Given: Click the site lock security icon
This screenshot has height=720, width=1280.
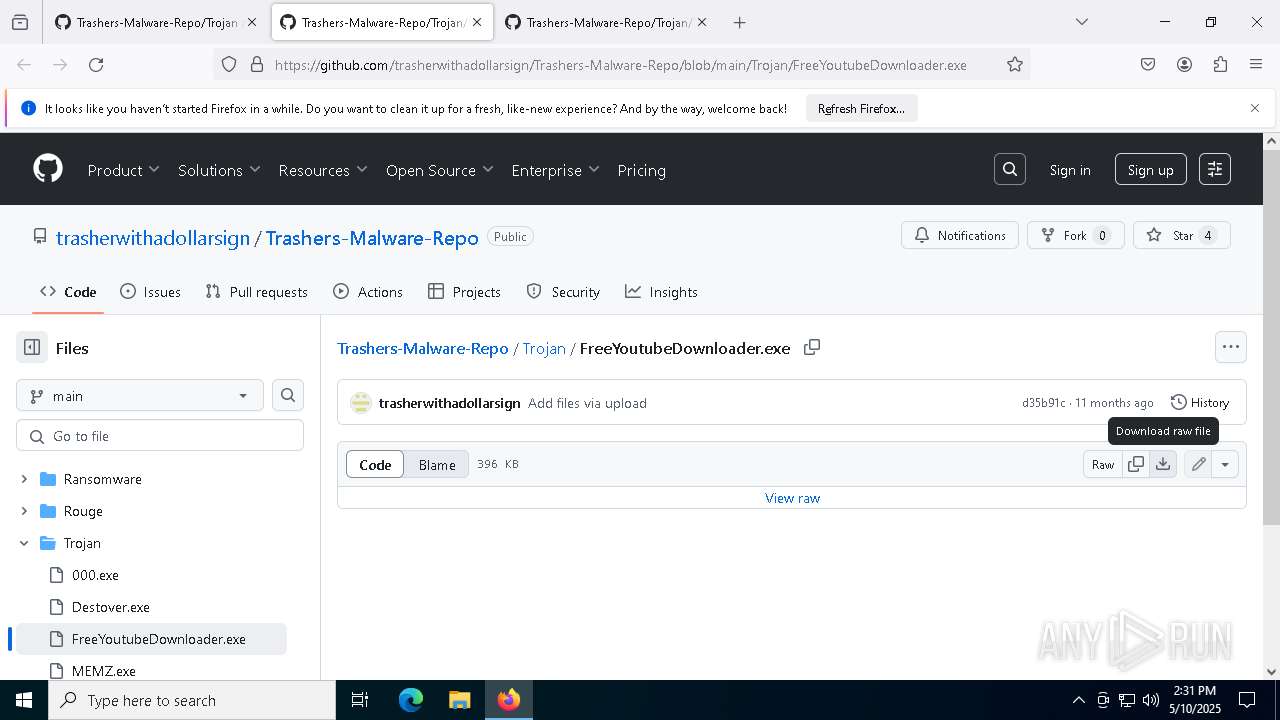Looking at the screenshot, I should click(257, 64).
